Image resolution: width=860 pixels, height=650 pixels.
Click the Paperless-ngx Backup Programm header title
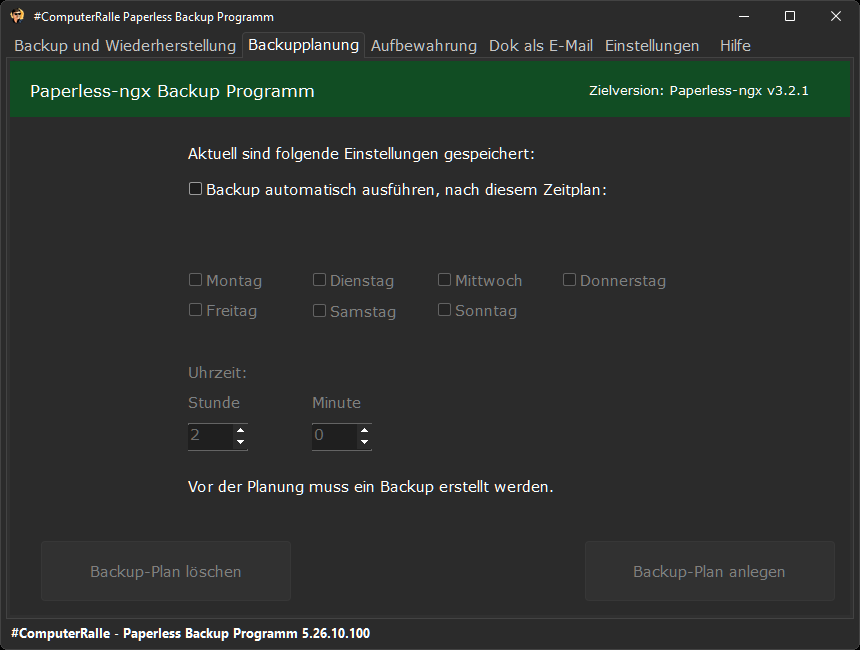click(172, 91)
